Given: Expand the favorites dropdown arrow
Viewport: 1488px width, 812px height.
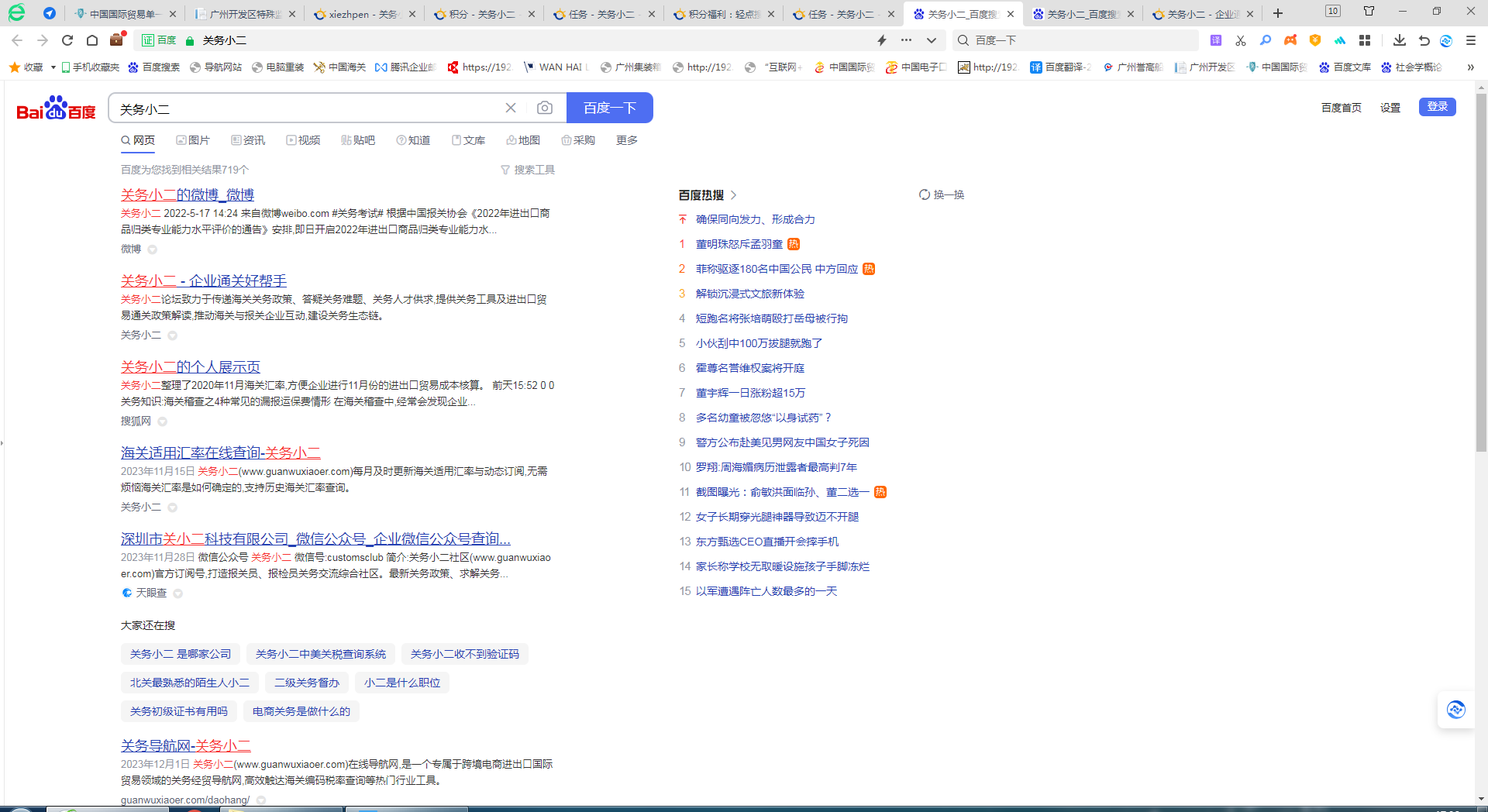Looking at the screenshot, I should tap(53, 67).
